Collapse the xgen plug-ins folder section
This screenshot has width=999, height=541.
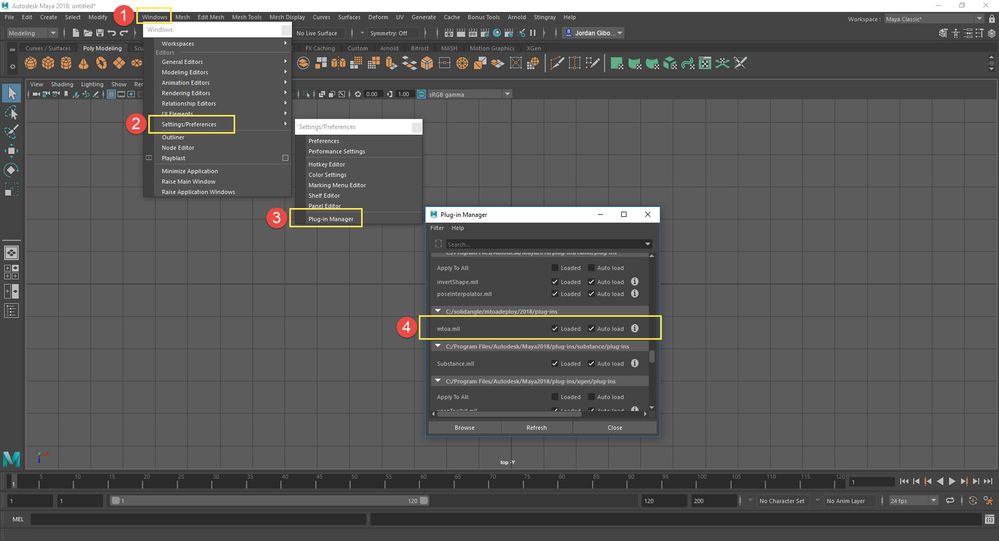[x=438, y=380]
